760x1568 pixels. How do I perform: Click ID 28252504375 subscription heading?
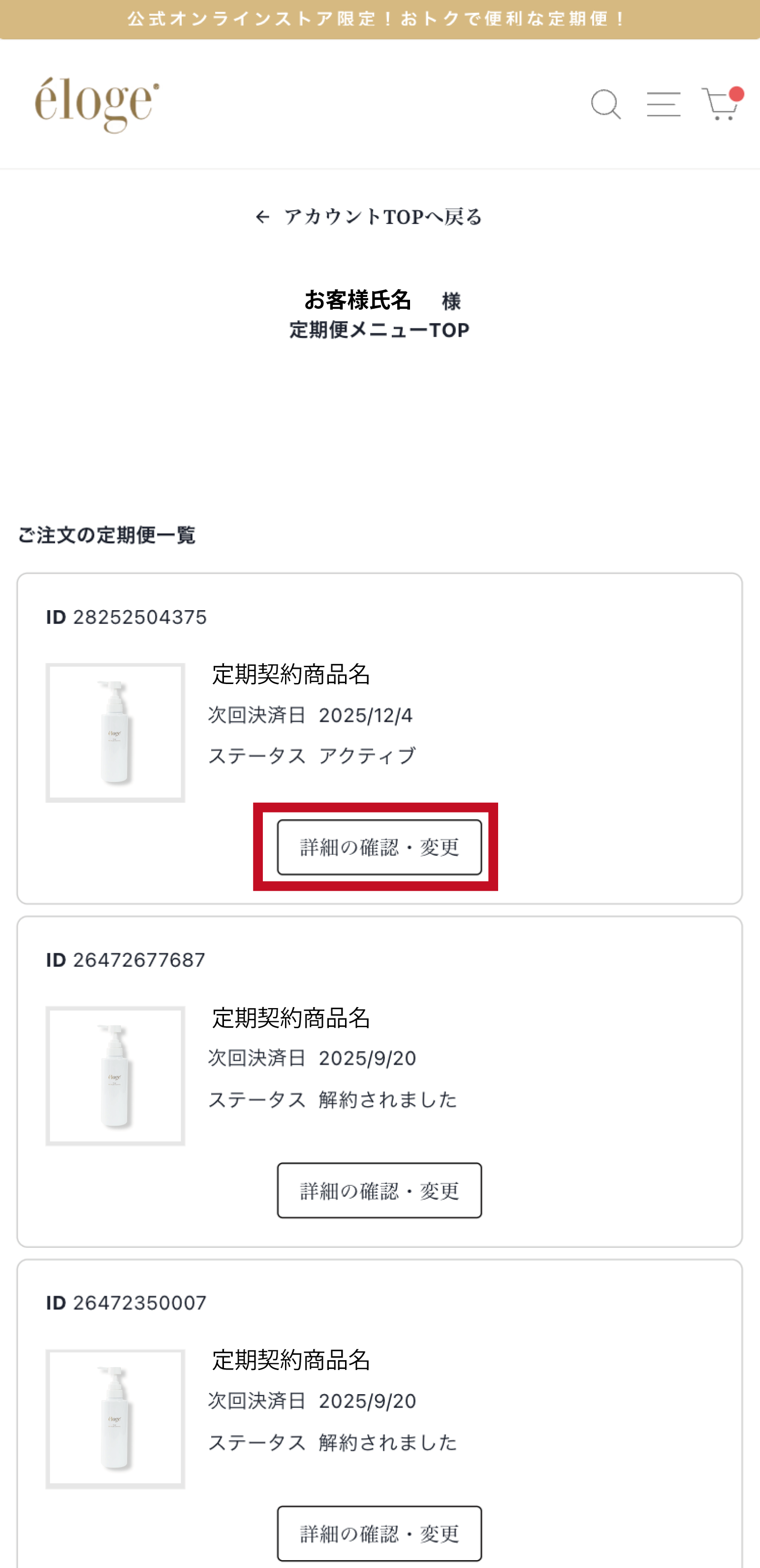click(127, 617)
